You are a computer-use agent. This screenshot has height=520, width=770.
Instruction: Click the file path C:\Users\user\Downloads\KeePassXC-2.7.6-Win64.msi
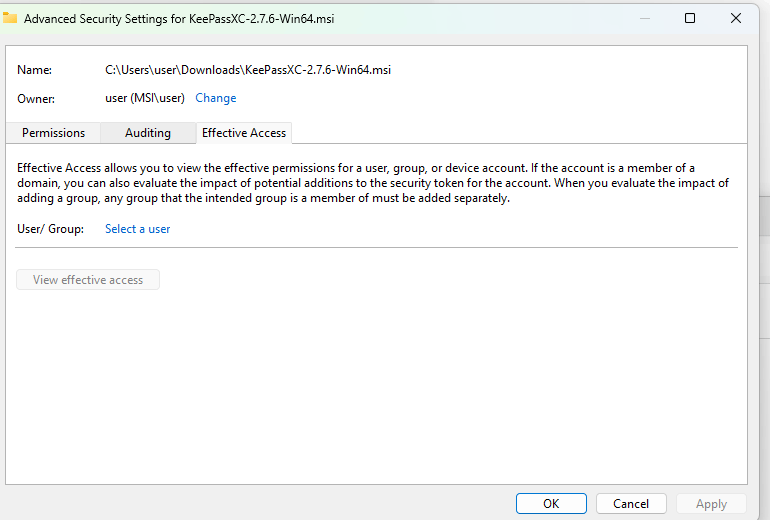click(x=248, y=70)
